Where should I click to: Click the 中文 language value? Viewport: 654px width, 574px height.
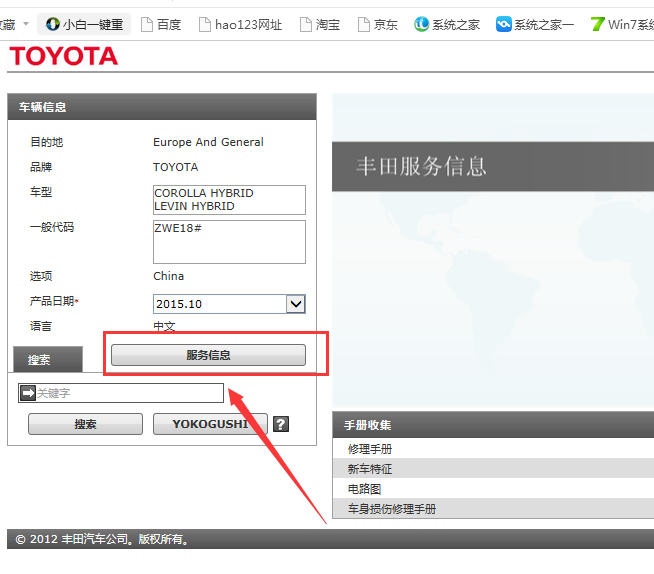[164, 326]
